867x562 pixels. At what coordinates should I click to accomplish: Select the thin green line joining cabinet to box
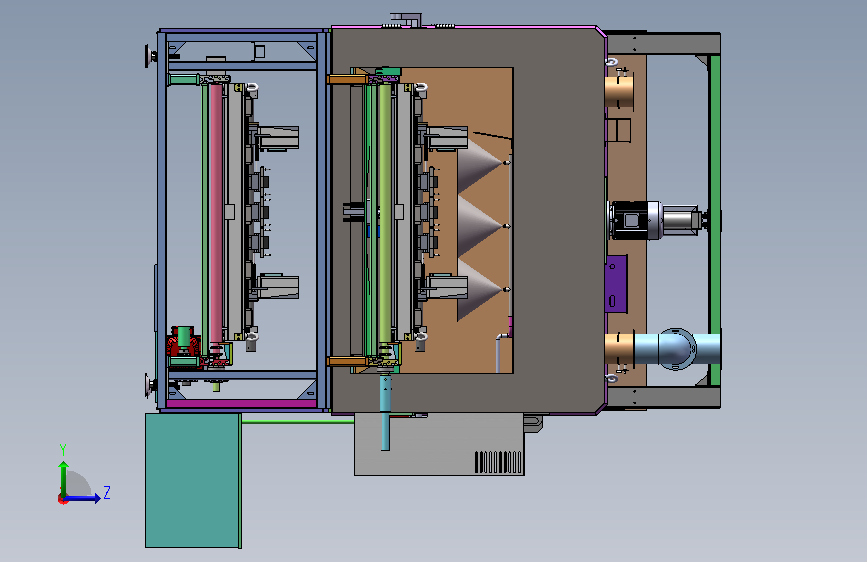tap(298, 422)
